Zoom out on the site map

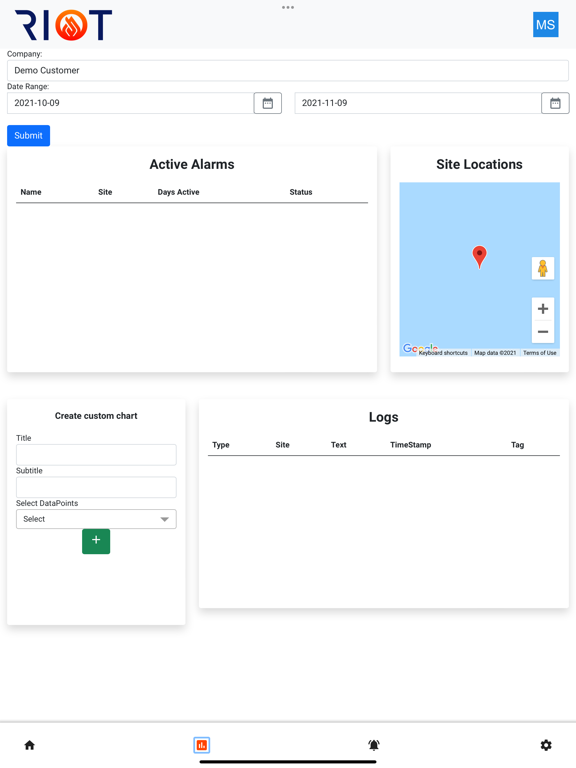(543, 332)
